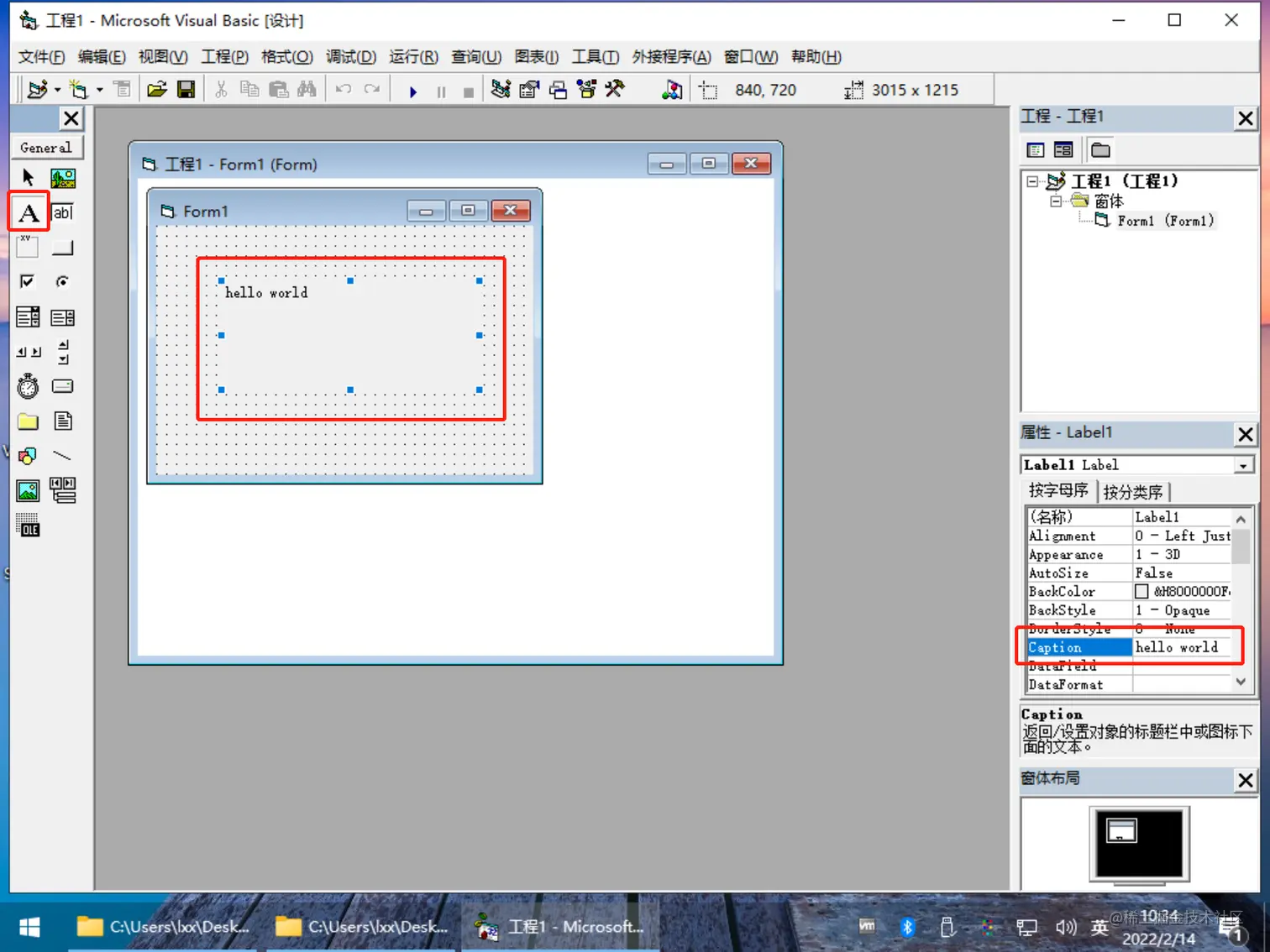Open the Label1 object dropdown in Properties
The width and height of the screenshot is (1270, 952).
coord(1243,465)
